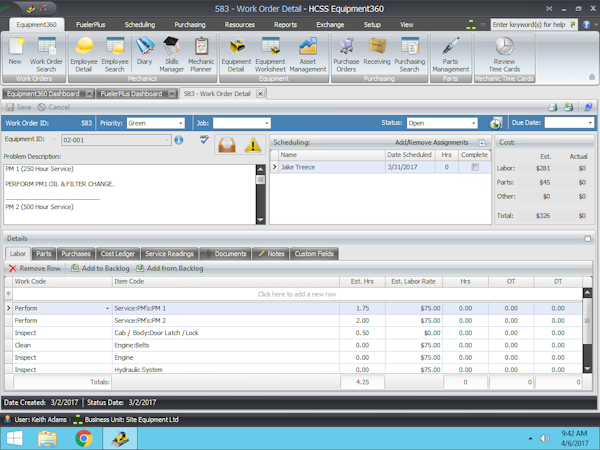Expand the Jake Treece row arrow

coord(274,167)
